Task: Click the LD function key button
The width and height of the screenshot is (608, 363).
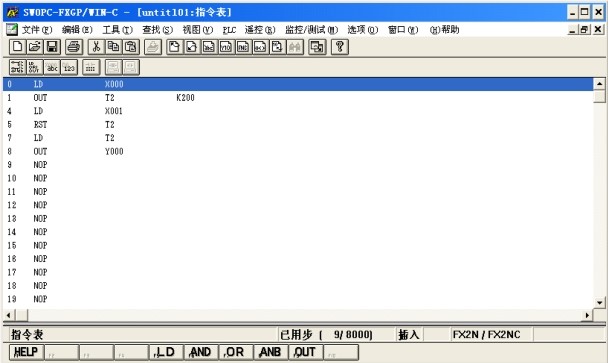Action: click(166, 352)
